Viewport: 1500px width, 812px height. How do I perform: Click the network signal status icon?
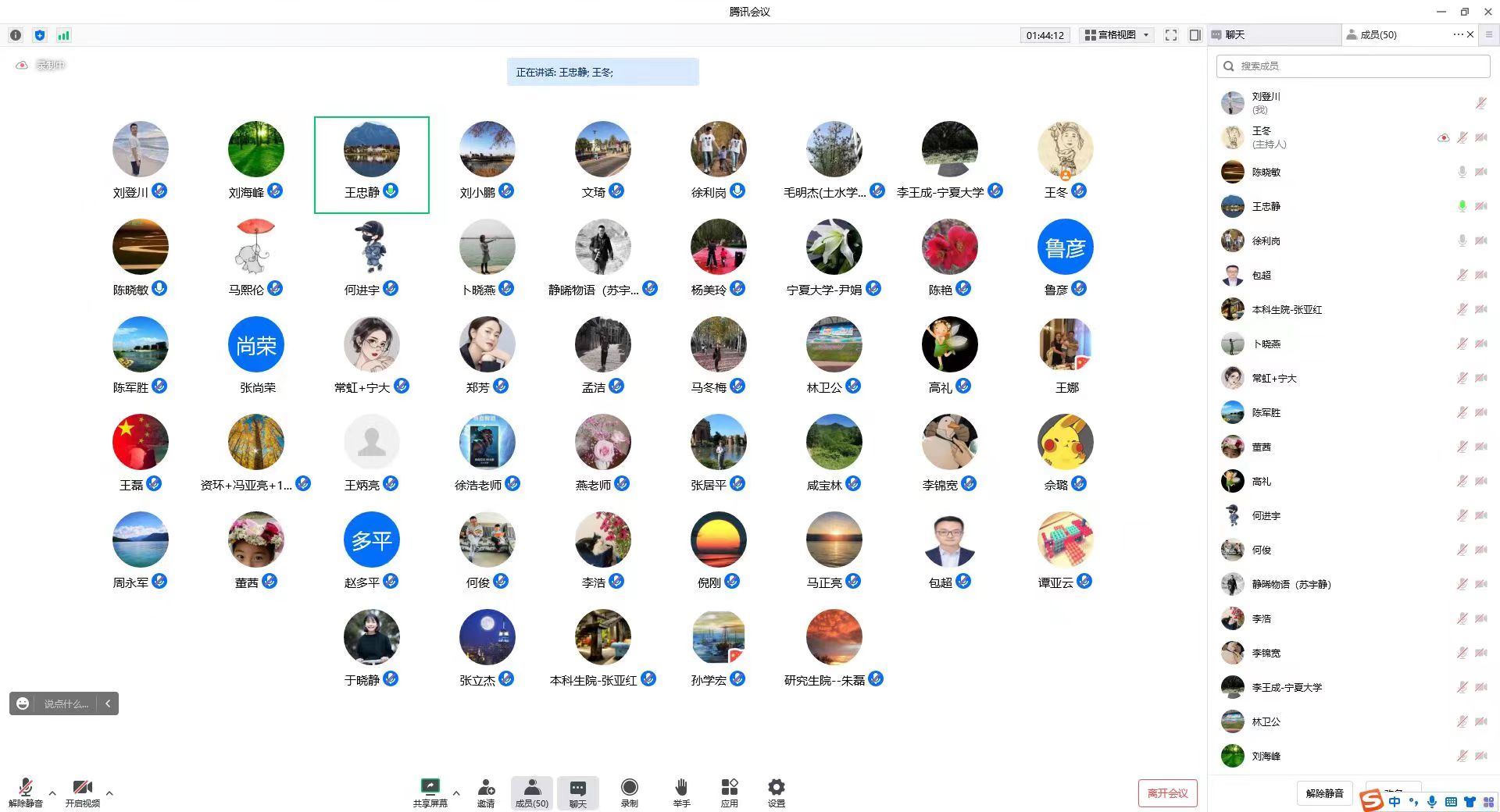pyautogui.click(x=63, y=35)
